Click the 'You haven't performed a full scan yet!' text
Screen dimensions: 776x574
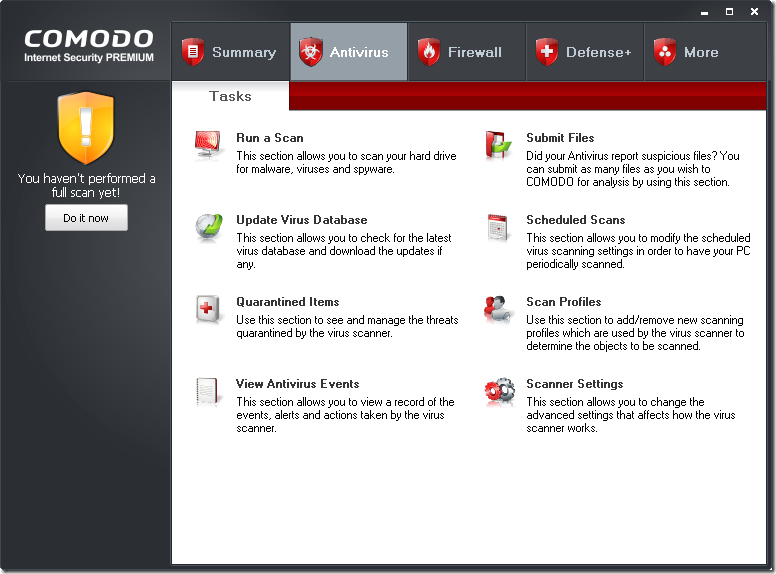(86, 186)
